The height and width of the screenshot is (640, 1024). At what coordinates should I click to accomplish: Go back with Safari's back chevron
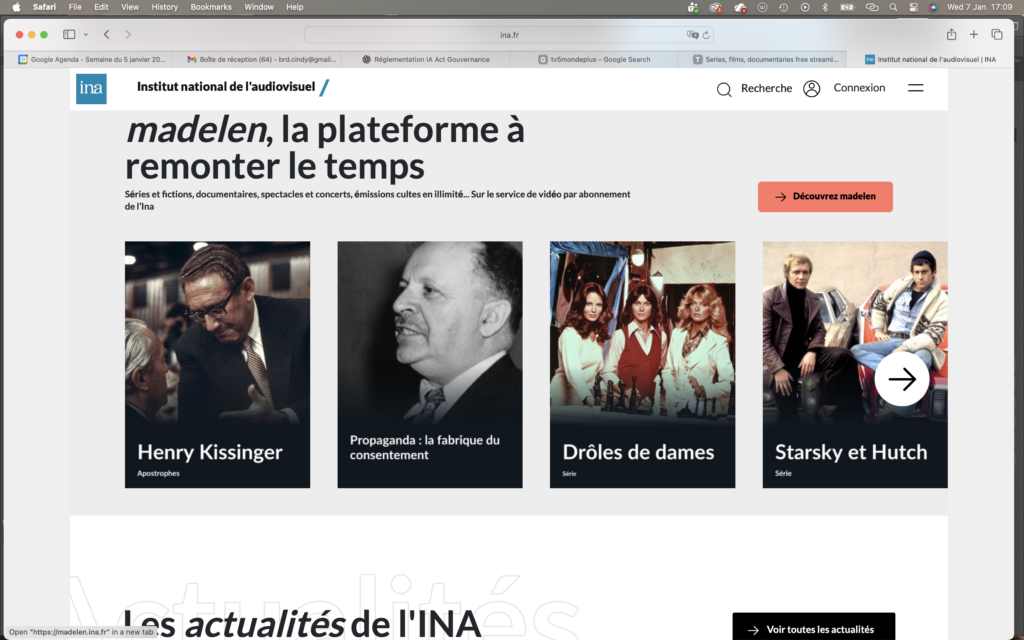click(x=106, y=35)
